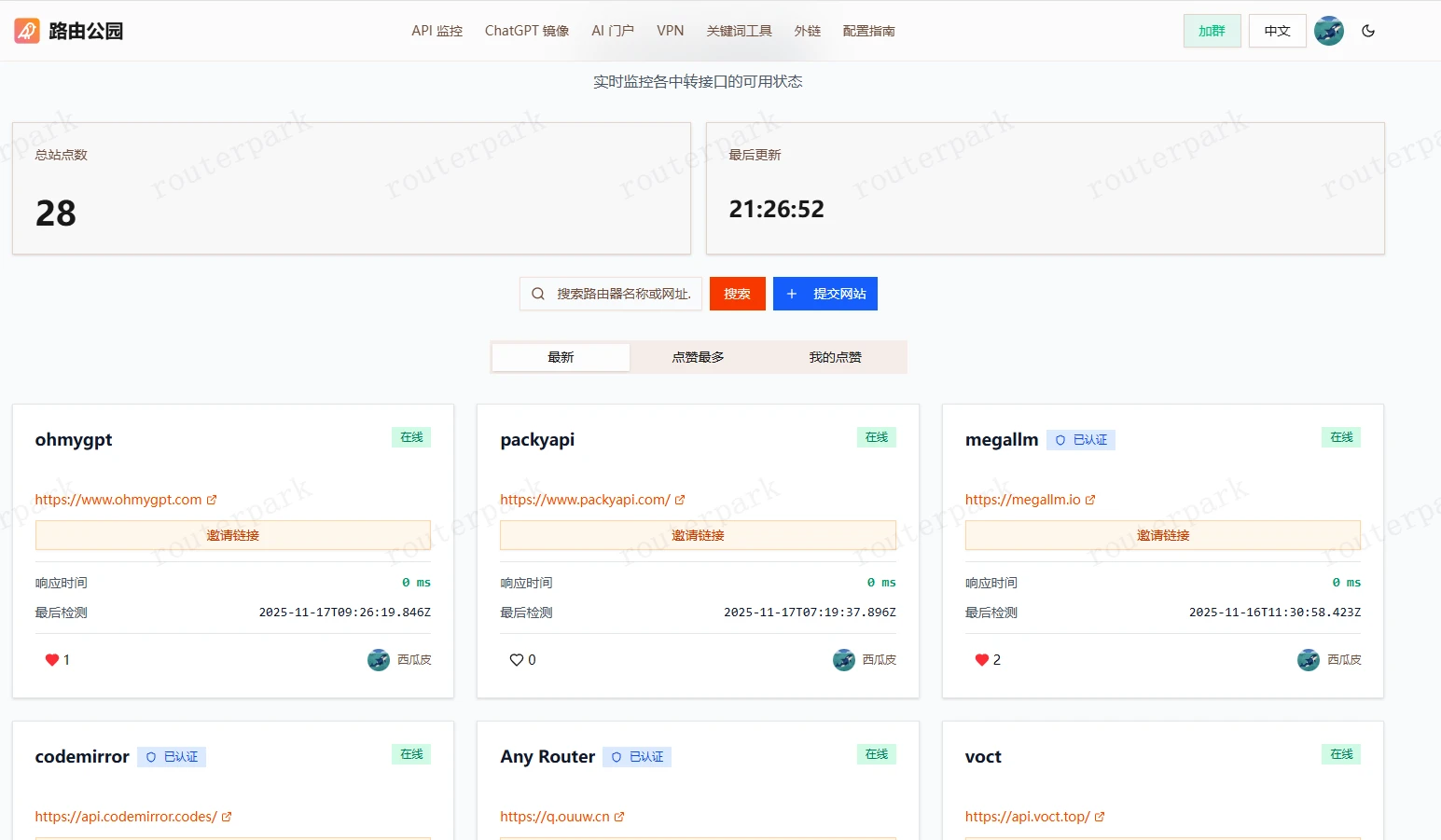Toggle dark mode with the moon icon
This screenshot has height=840, width=1441.
pyautogui.click(x=1368, y=31)
